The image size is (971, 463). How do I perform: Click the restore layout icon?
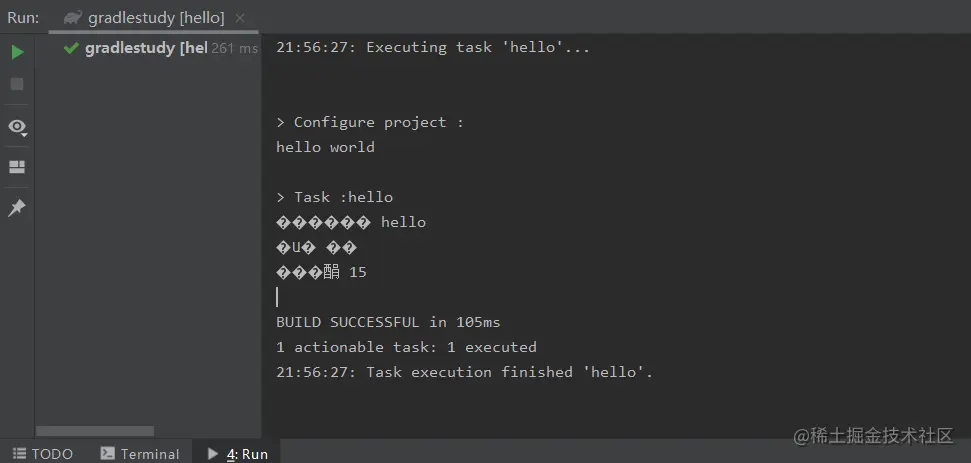(x=17, y=167)
